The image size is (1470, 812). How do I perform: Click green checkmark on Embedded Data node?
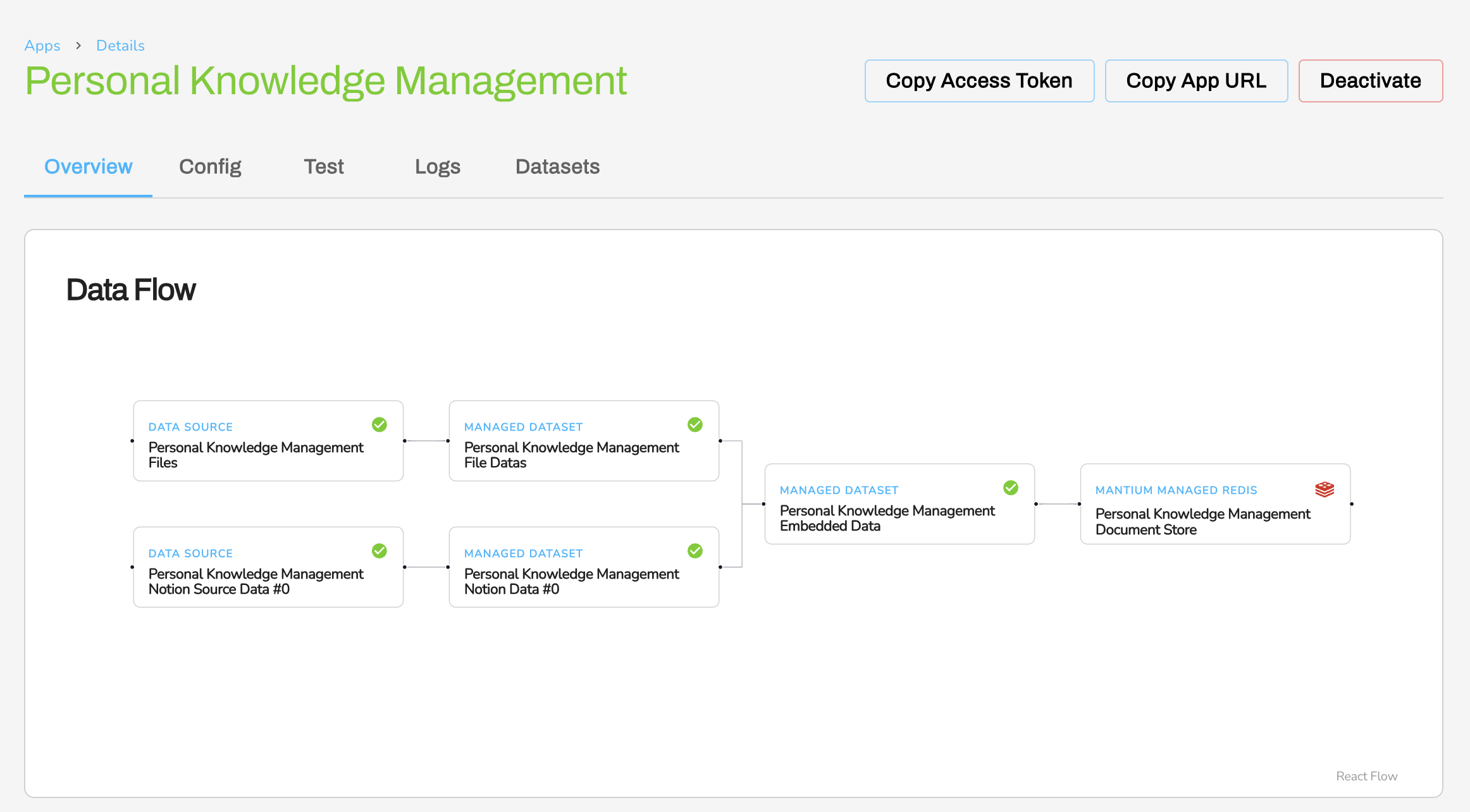click(x=1010, y=488)
